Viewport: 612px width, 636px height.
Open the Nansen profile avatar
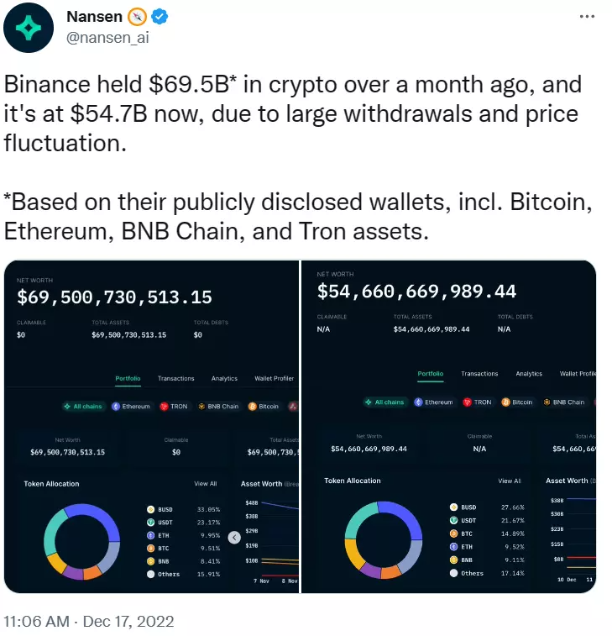coord(28,27)
